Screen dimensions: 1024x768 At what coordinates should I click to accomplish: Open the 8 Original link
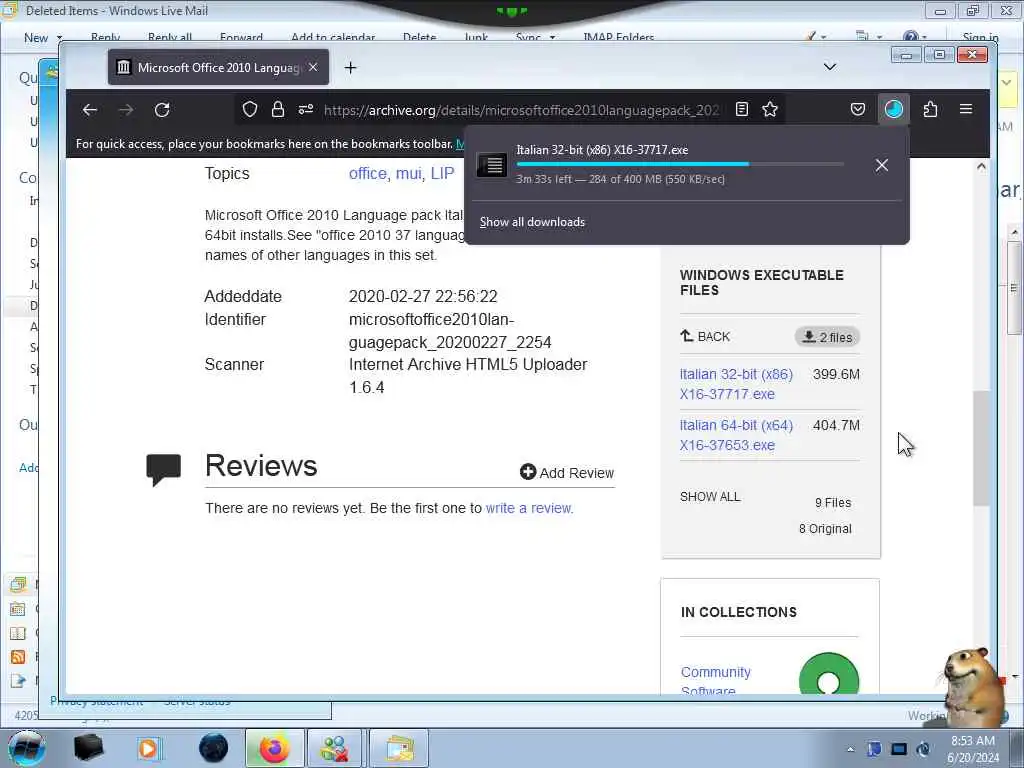[825, 528]
